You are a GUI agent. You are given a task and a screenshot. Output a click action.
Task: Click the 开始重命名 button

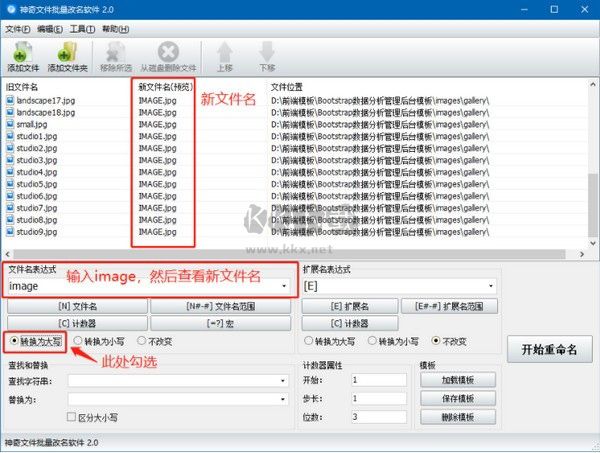coord(549,349)
